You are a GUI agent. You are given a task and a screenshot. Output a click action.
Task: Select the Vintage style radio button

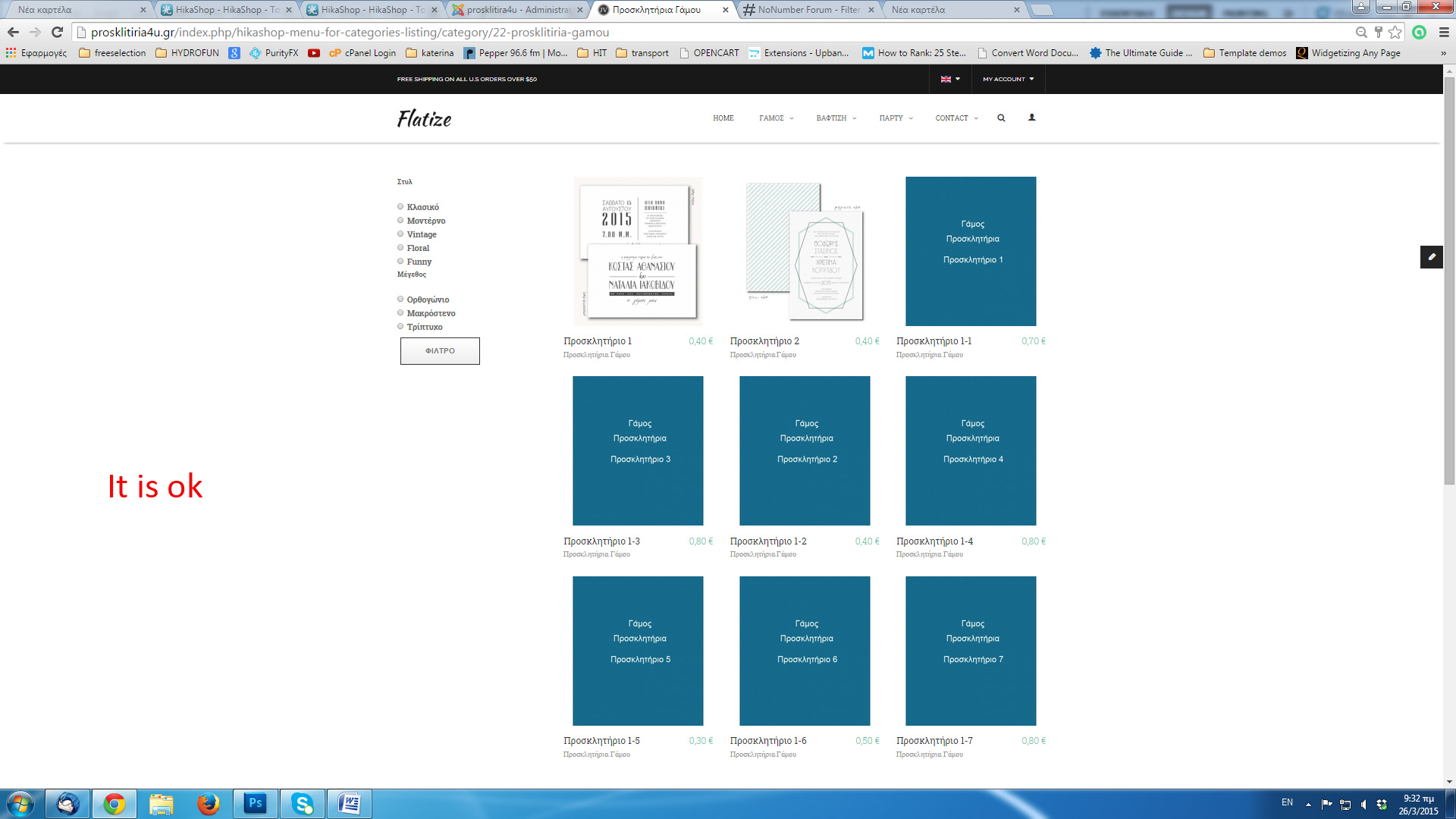[400, 234]
